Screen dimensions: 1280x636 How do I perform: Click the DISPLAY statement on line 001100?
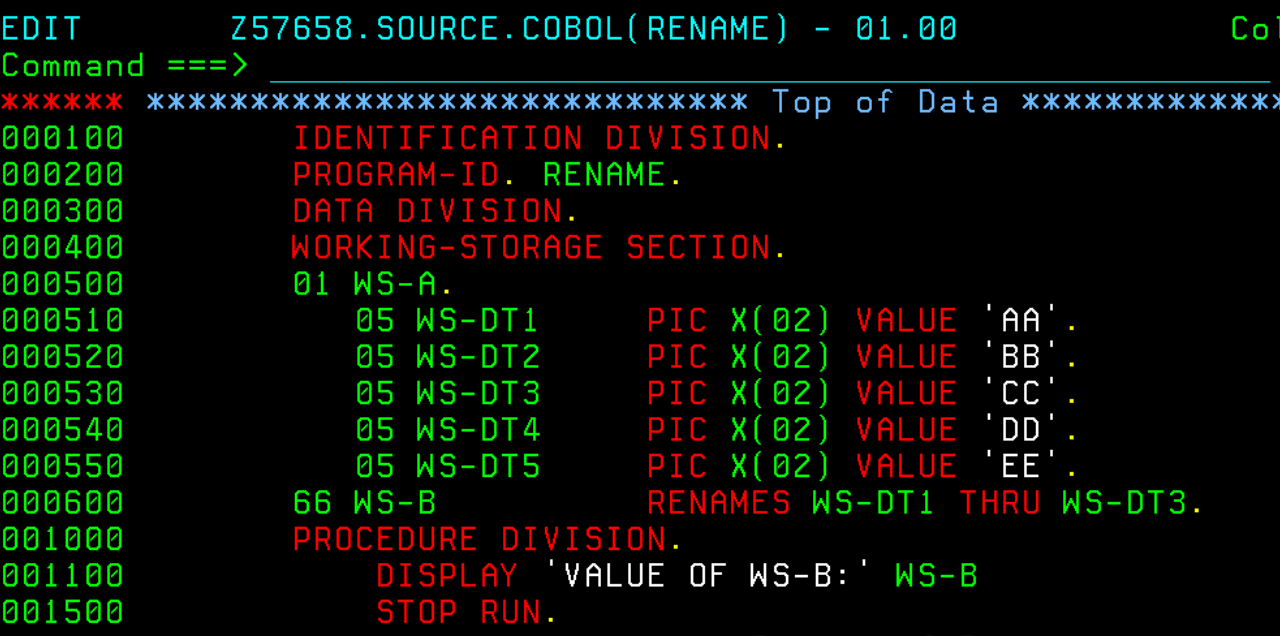coord(447,575)
